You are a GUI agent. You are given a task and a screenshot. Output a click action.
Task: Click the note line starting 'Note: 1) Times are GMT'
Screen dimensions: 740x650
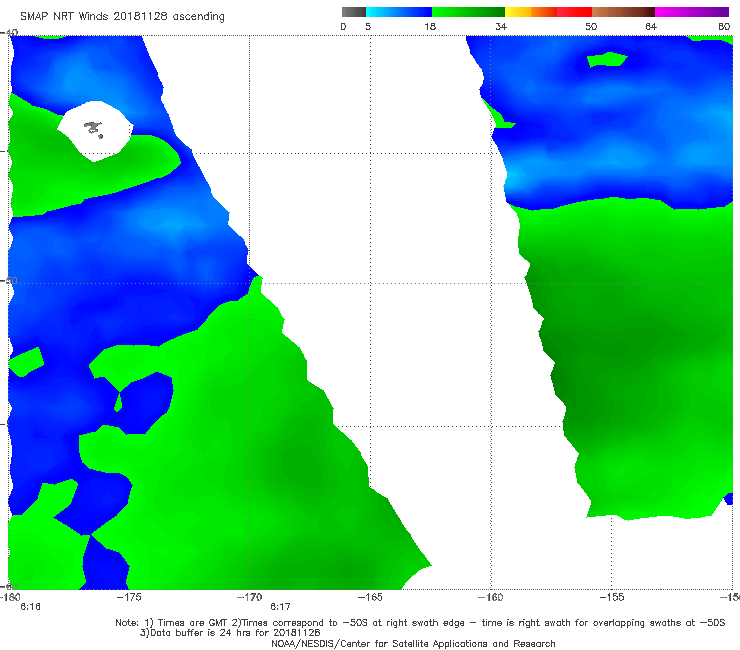pyautogui.click(x=420, y=623)
